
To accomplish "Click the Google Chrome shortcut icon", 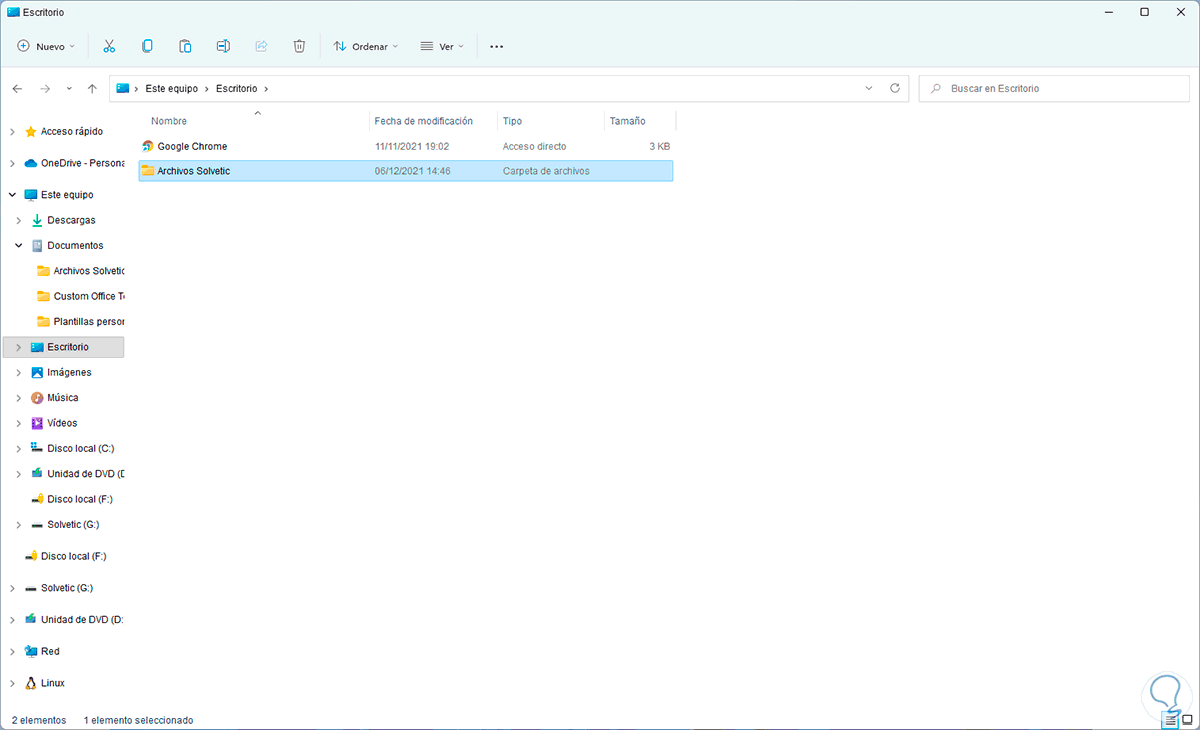I will click(x=148, y=146).
